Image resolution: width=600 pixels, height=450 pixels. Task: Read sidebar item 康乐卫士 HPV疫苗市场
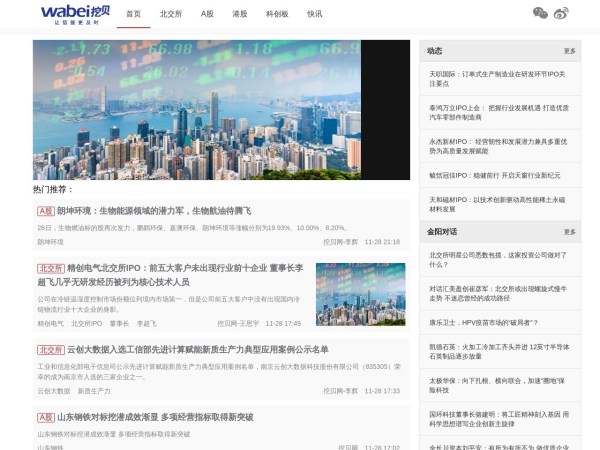pyautogui.click(x=483, y=323)
